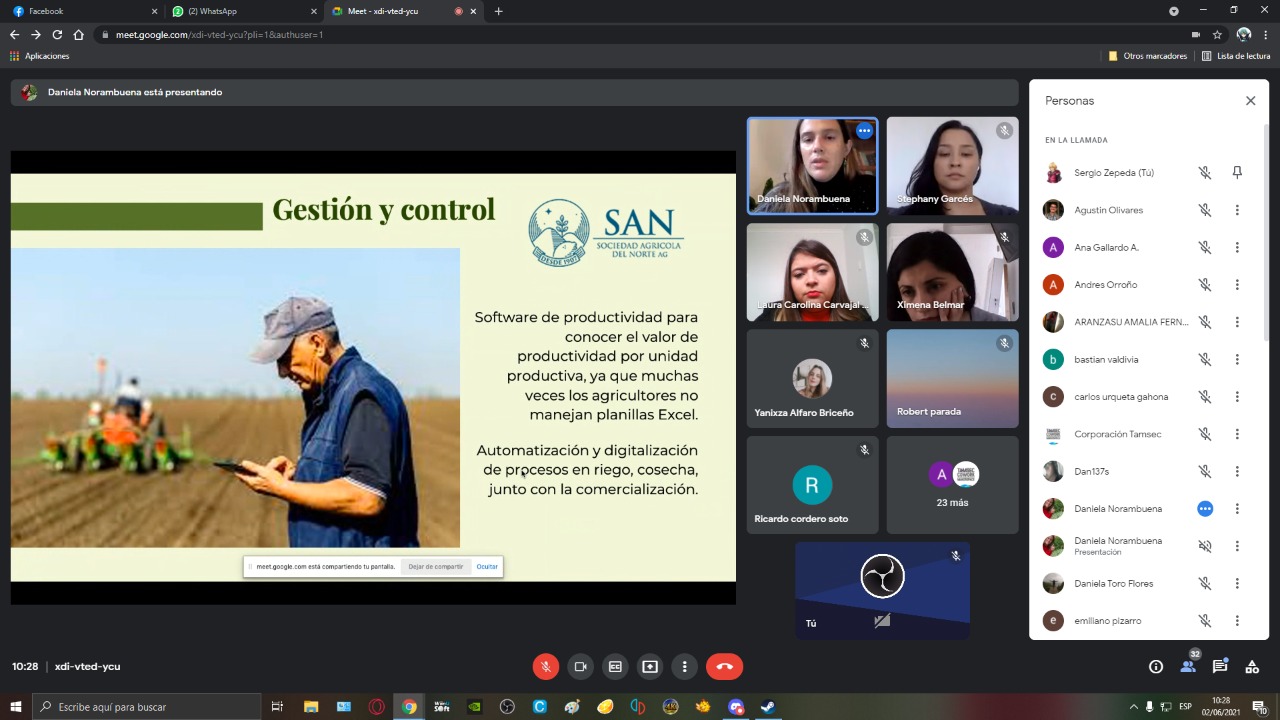
Task: Switch to the WhatsApp browser tab
Action: pos(240,11)
